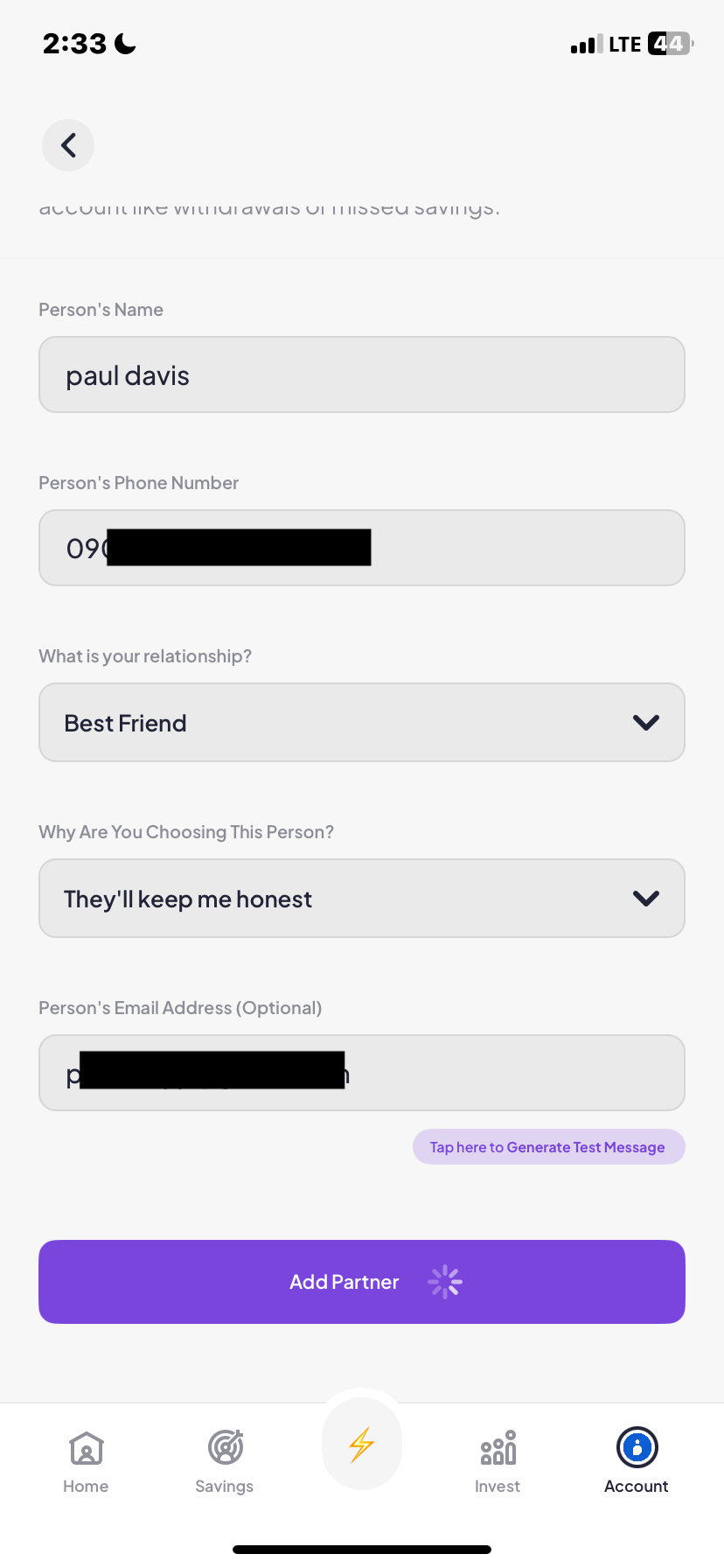Image resolution: width=724 pixels, height=1568 pixels.
Task: Switch to the Invest tab label
Action: click(498, 1487)
